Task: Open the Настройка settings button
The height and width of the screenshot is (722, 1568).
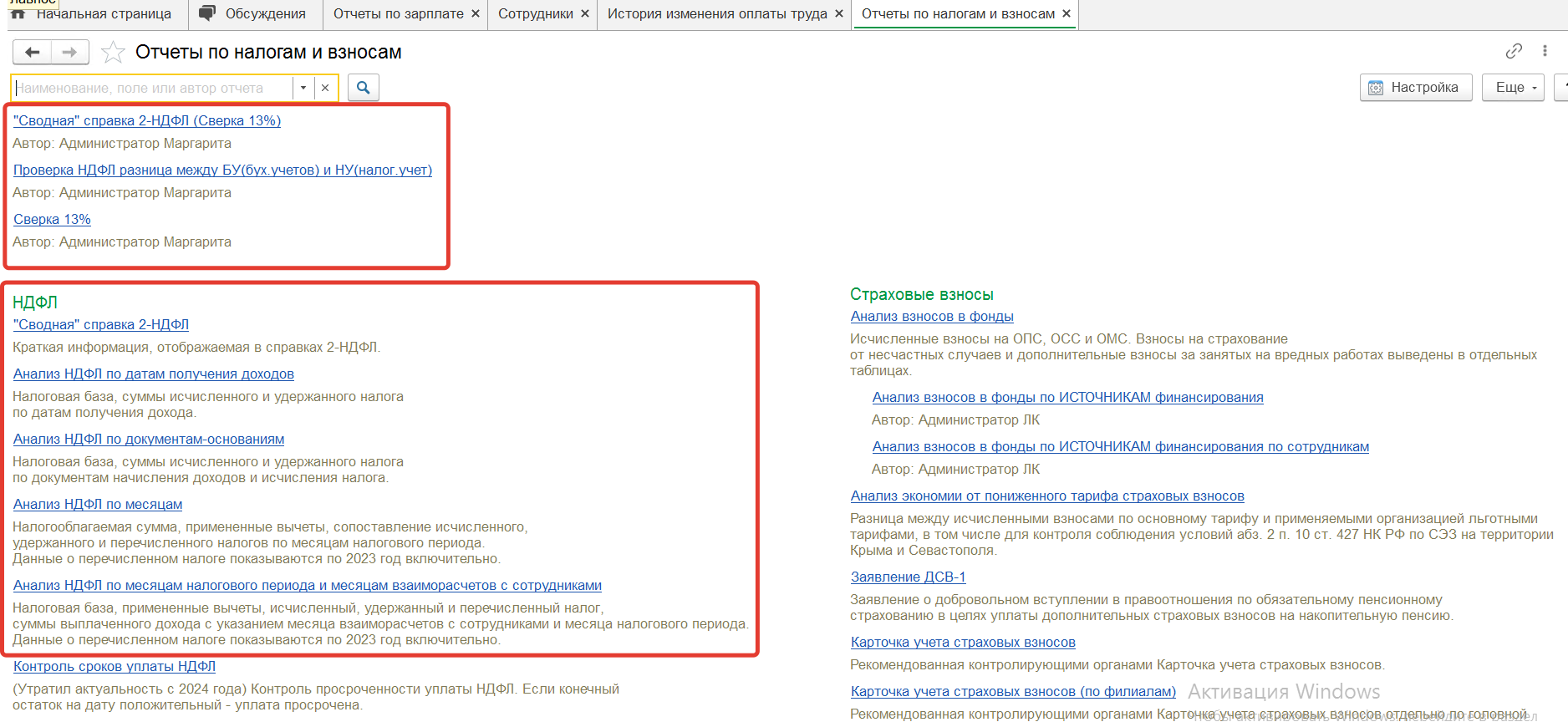Action: (x=1415, y=88)
